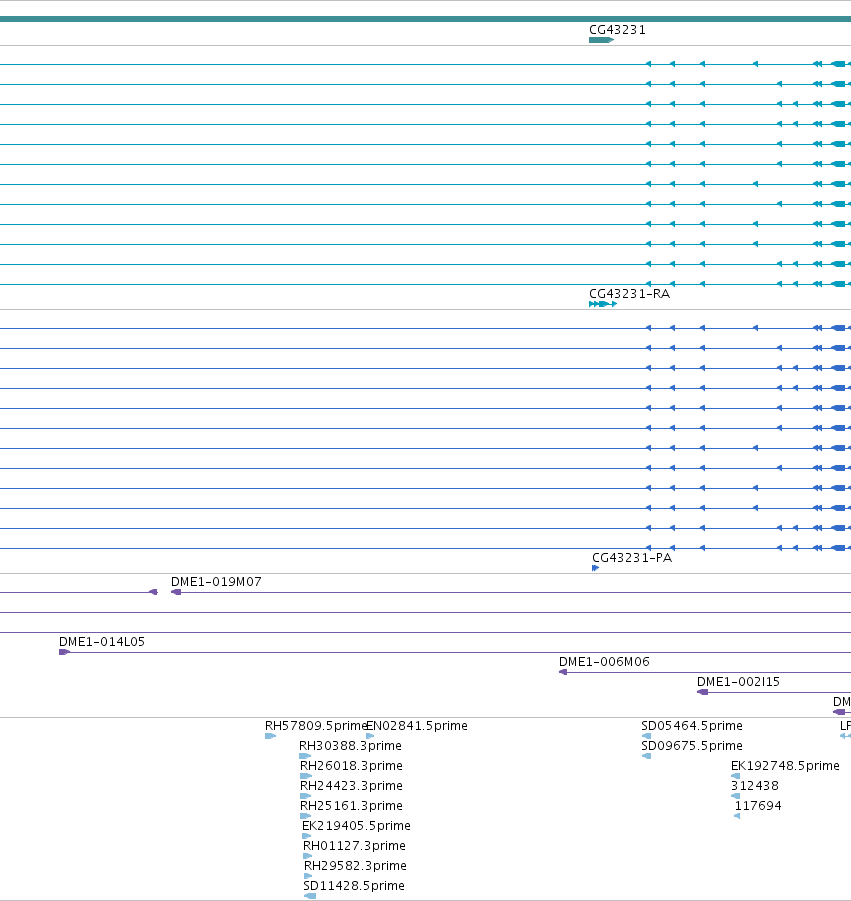Select the EN02841.5prime EST arrow
This screenshot has height=901, width=851.
pyautogui.click(x=370, y=736)
